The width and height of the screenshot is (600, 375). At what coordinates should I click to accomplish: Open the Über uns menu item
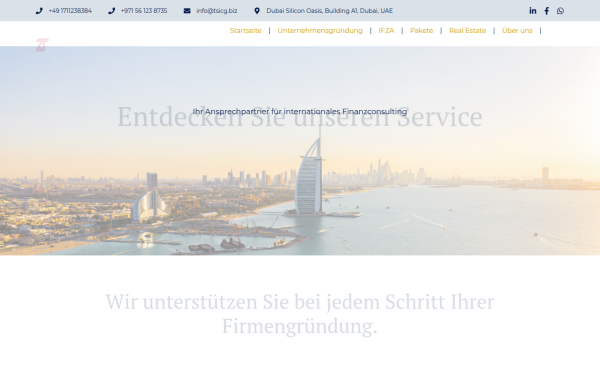(x=517, y=31)
